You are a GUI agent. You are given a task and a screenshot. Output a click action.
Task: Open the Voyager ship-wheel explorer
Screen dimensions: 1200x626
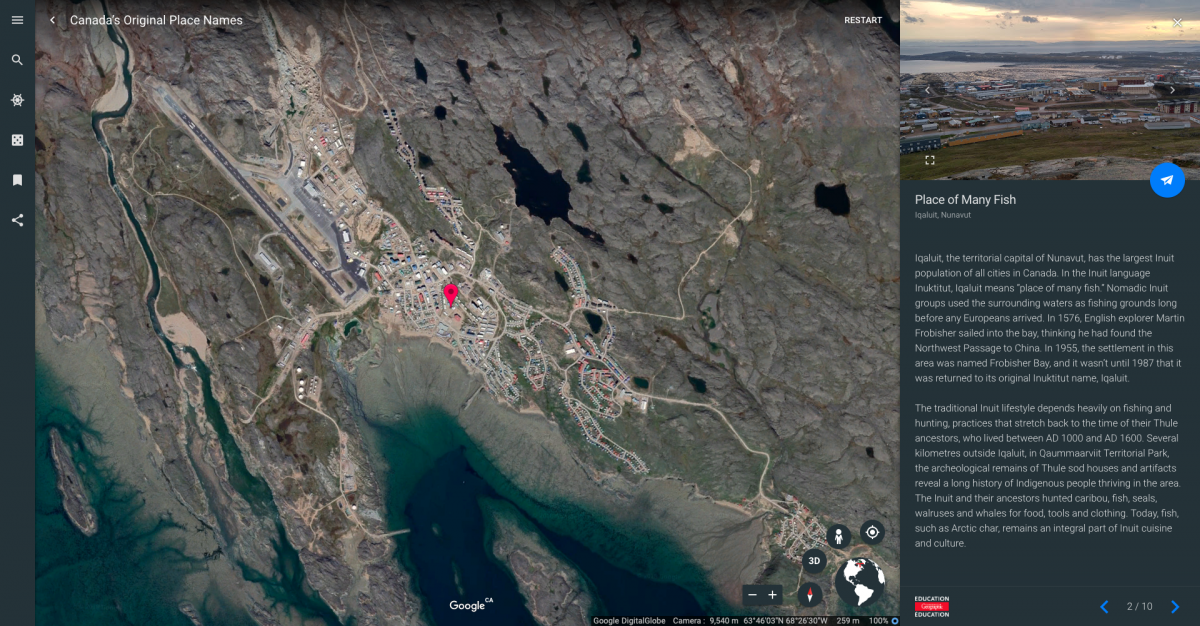tap(16, 100)
